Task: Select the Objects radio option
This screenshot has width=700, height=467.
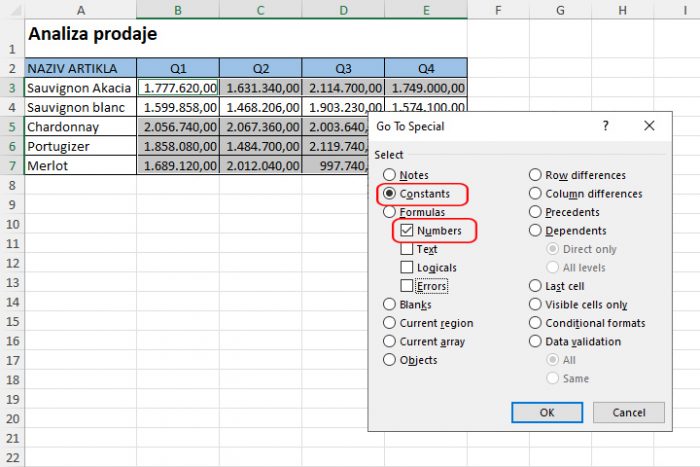Action: [389, 360]
